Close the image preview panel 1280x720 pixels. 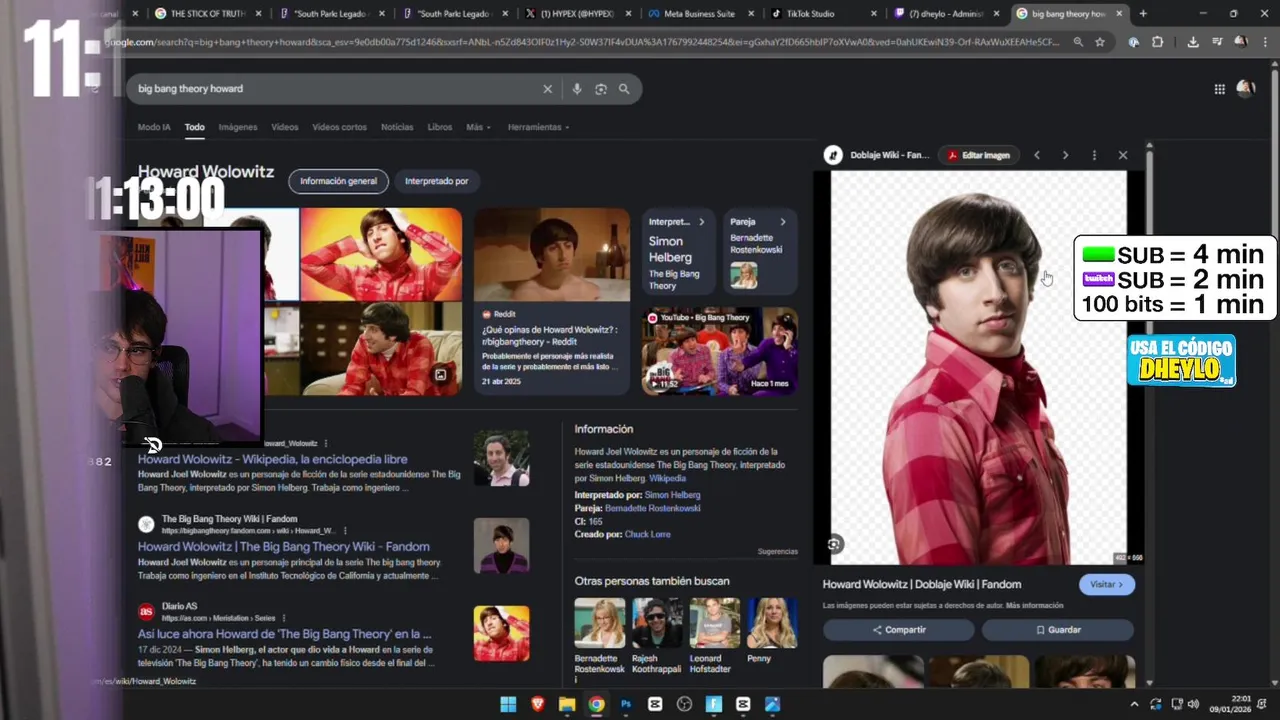pyautogui.click(x=1123, y=155)
